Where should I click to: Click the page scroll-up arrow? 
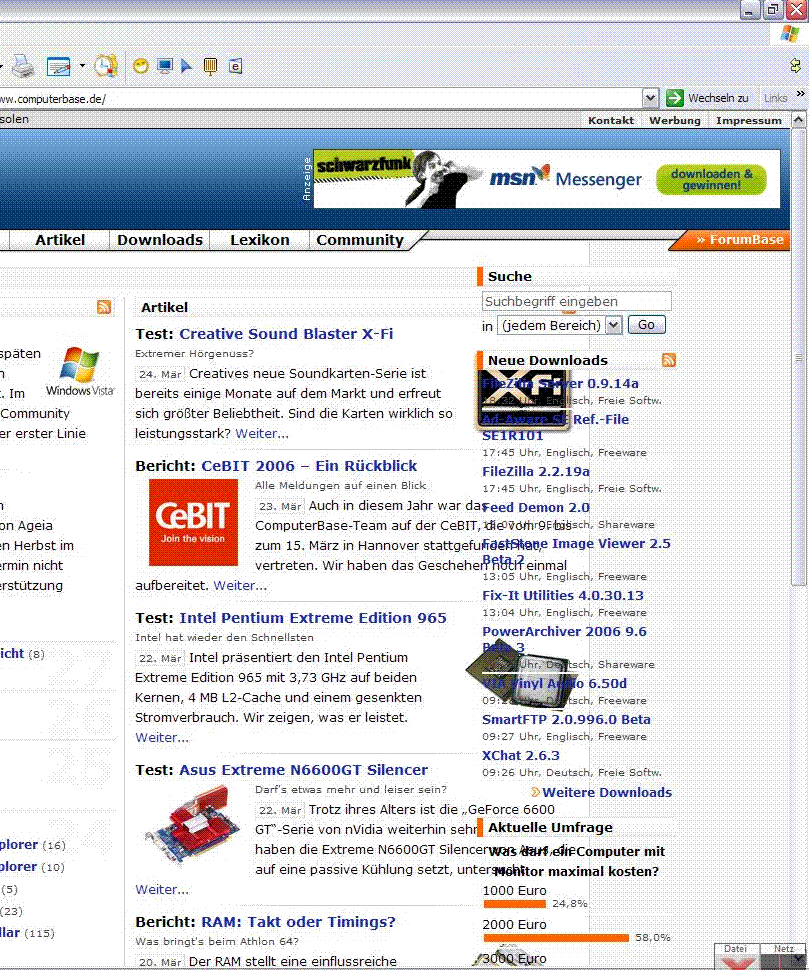pyautogui.click(x=799, y=119)
